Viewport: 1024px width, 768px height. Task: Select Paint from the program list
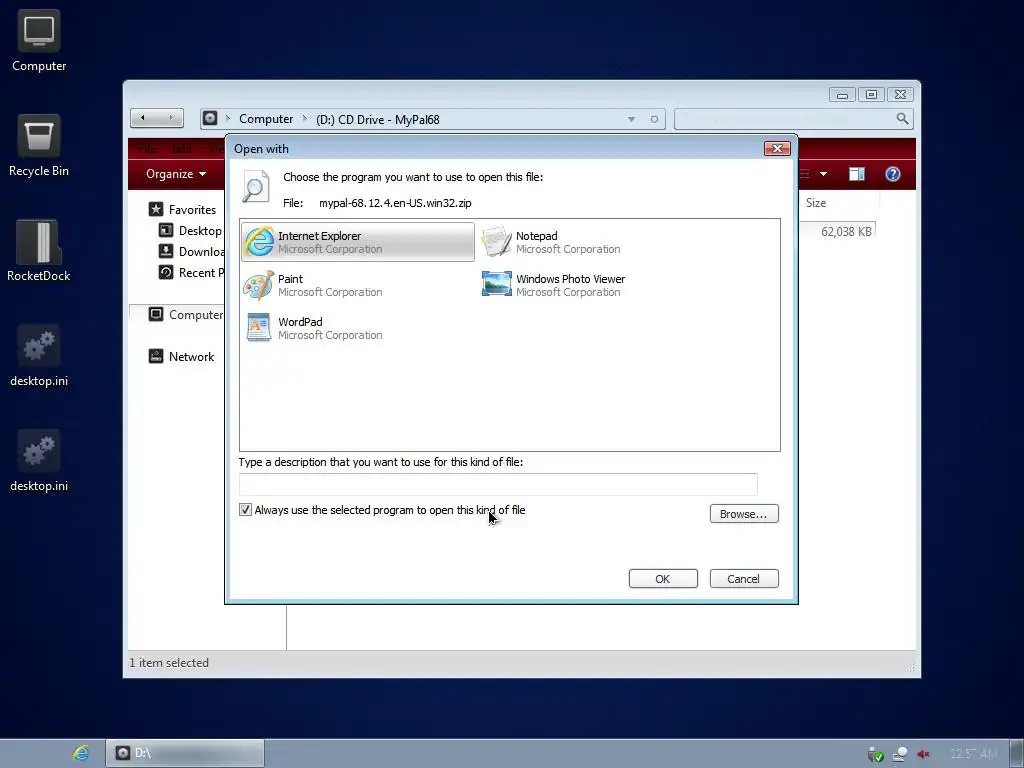[x=313, y=285]
